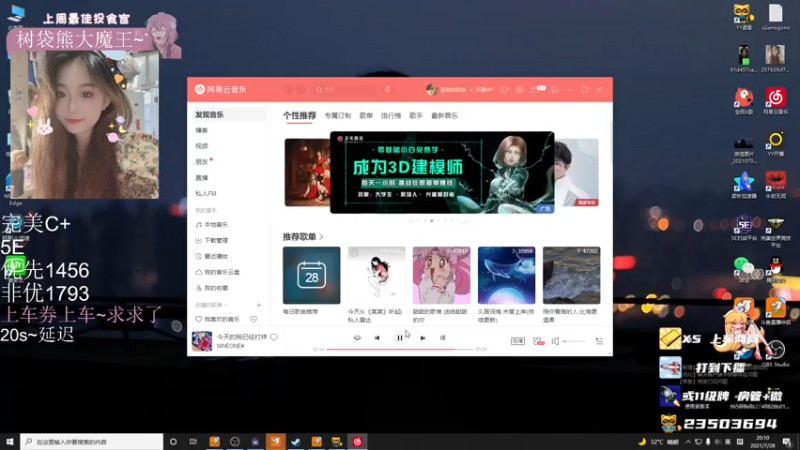Pause the playing song
Viewport: 800px width, 450px height.
click(399, 338)
